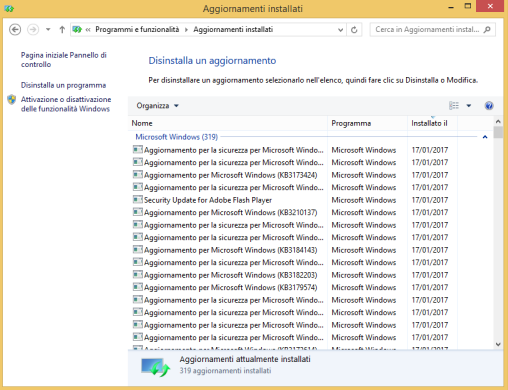
Task: Click the icon of the KB3182203 update
Action: [138, 274]
